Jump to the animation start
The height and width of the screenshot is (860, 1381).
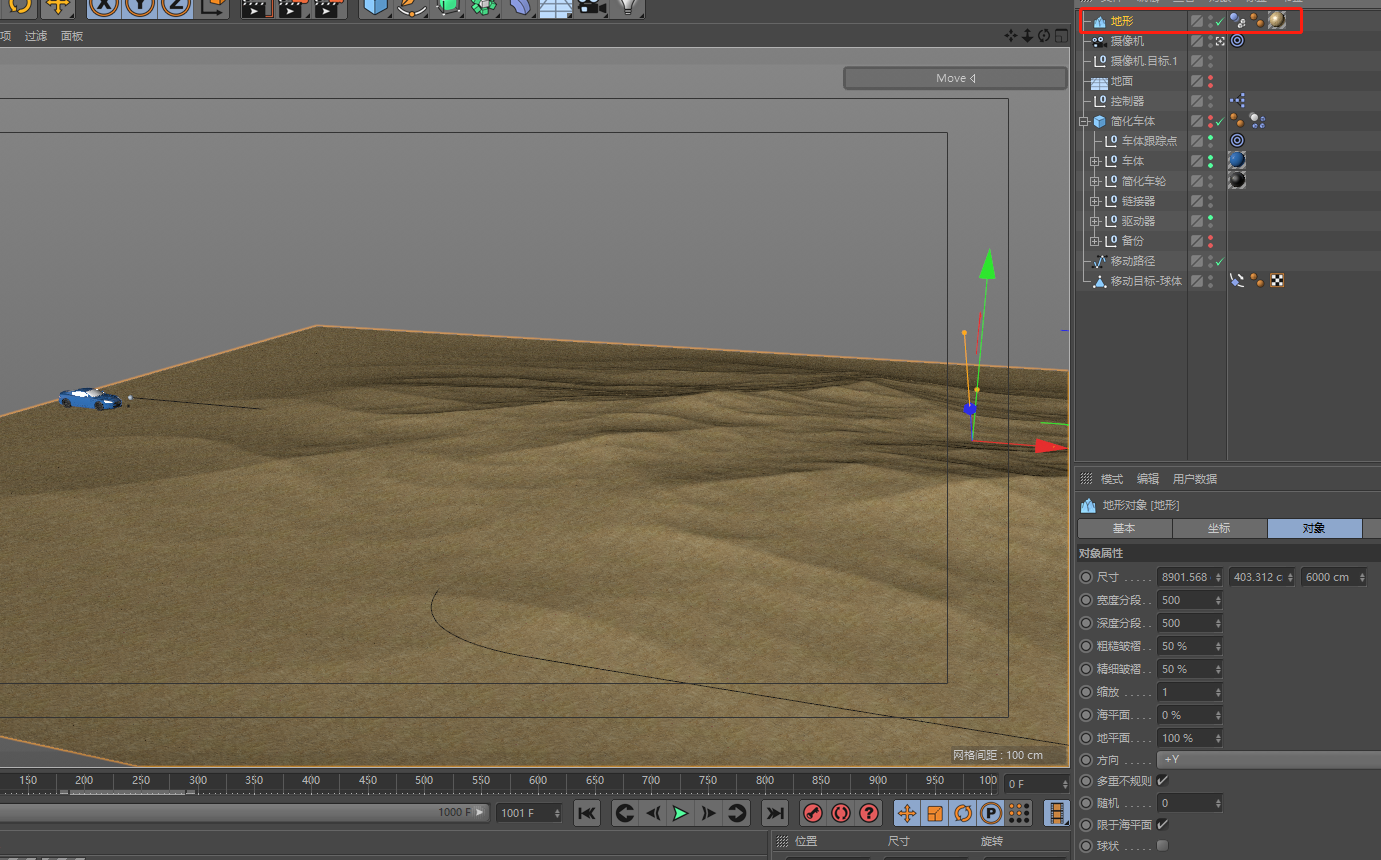coord(587,813)
